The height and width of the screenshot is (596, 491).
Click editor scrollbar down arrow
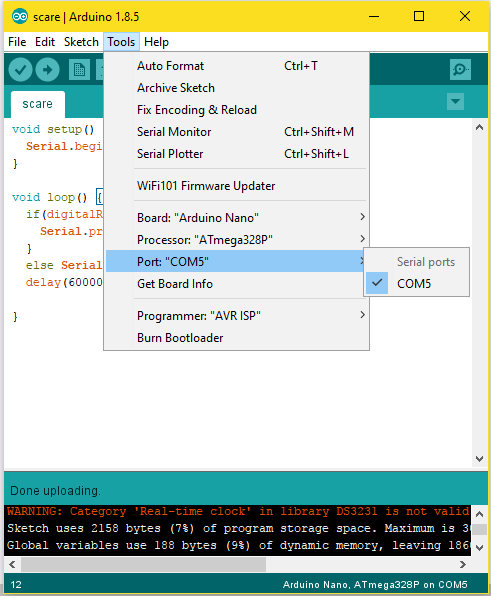coord(480,459)
